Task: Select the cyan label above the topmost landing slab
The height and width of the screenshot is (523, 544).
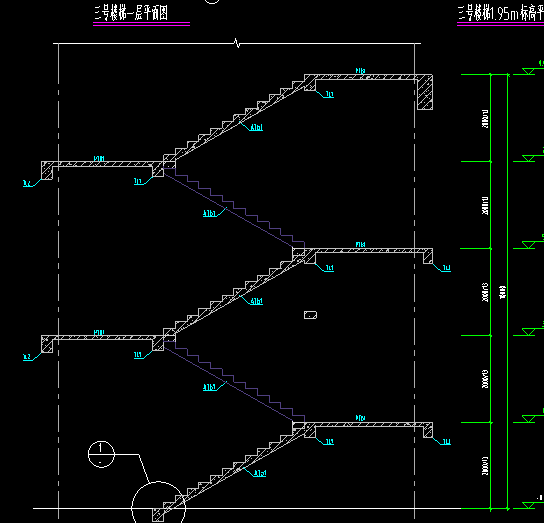Action: [360, 71]
